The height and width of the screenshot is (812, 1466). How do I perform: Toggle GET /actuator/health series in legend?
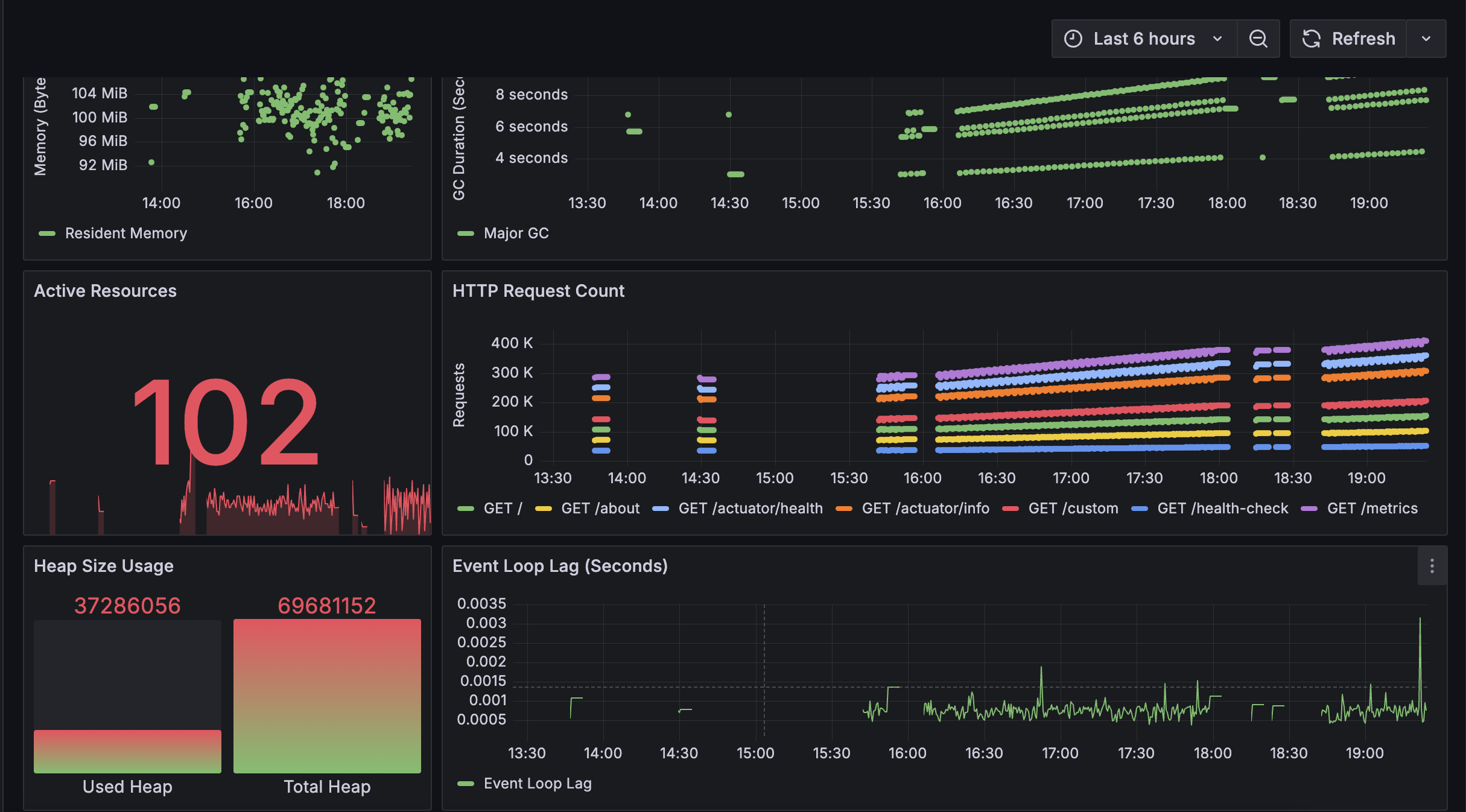(750, 509)
